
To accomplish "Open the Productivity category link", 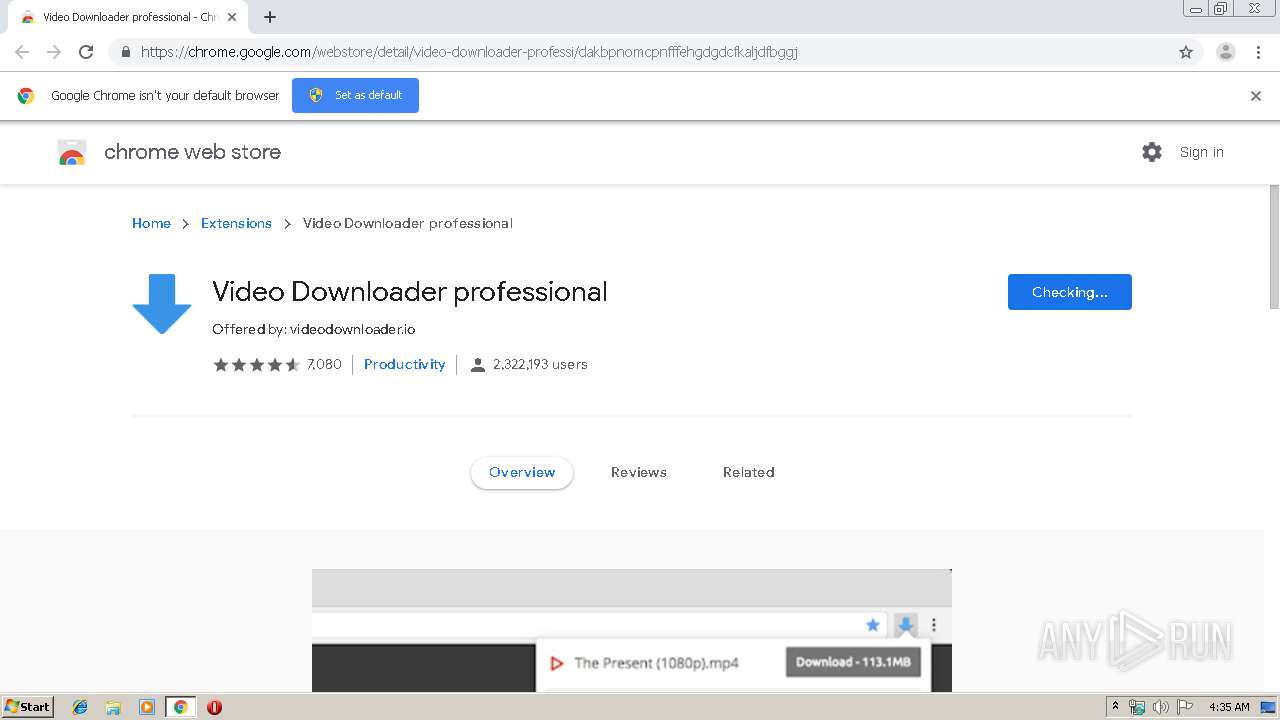I will [404, 364].
